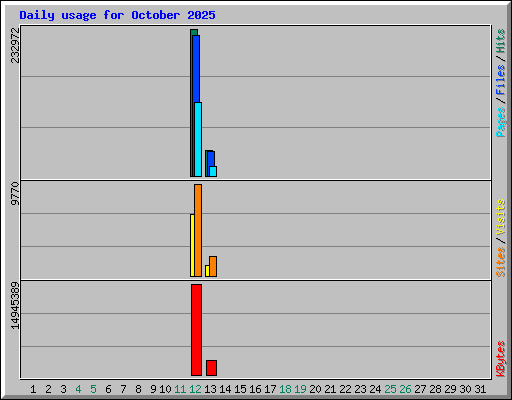Select the orange Sites bar for day 13
This screenshot has width=512, height=400.
[213, 266]
